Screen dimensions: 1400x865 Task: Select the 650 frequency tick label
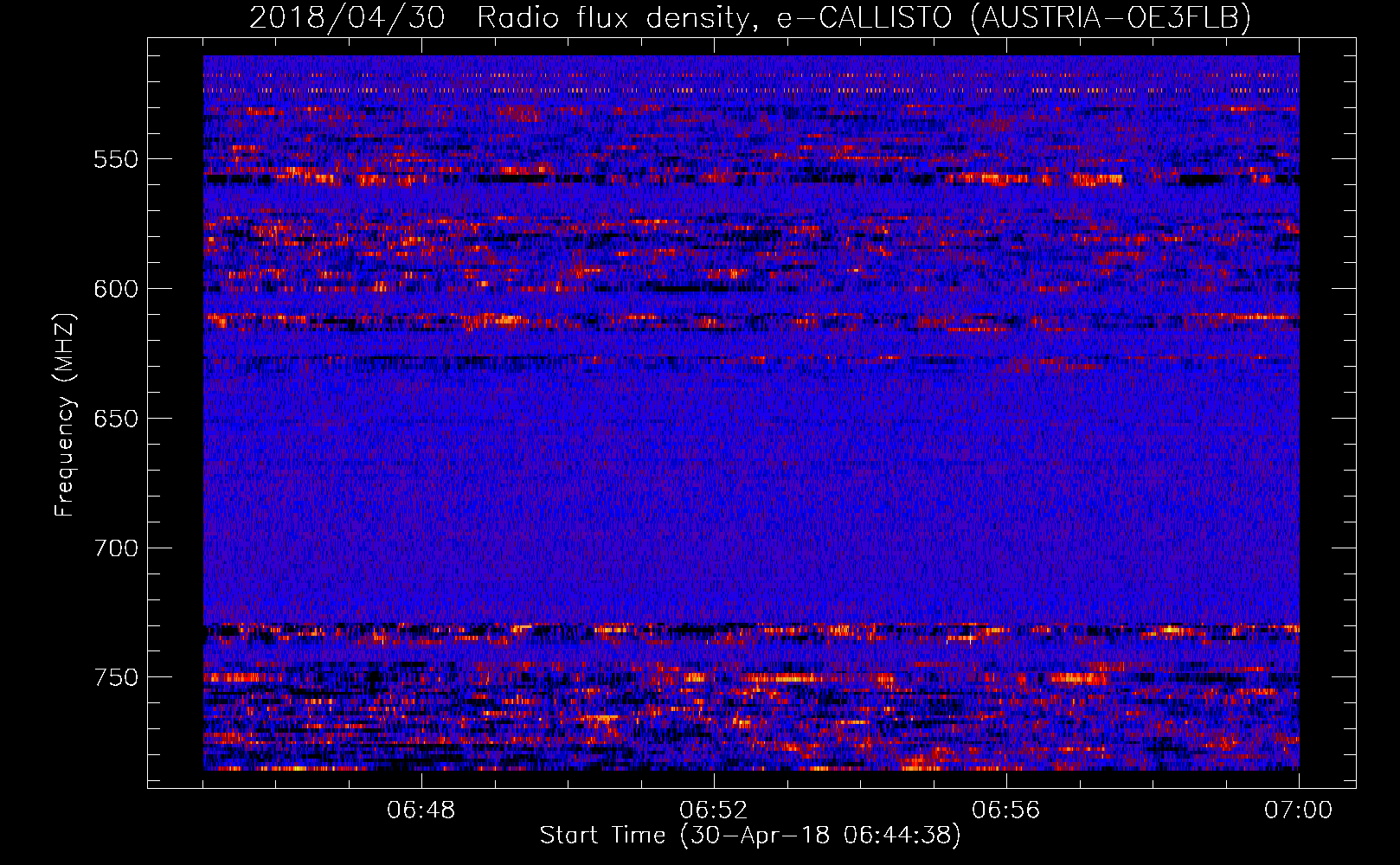116,419
